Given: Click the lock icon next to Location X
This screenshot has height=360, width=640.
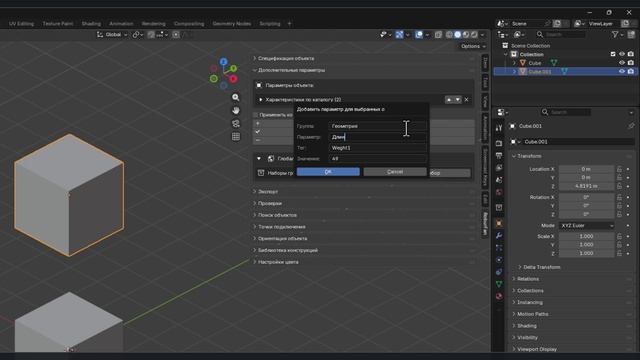Looking at the screenshot, I should [x=619, y=169].
